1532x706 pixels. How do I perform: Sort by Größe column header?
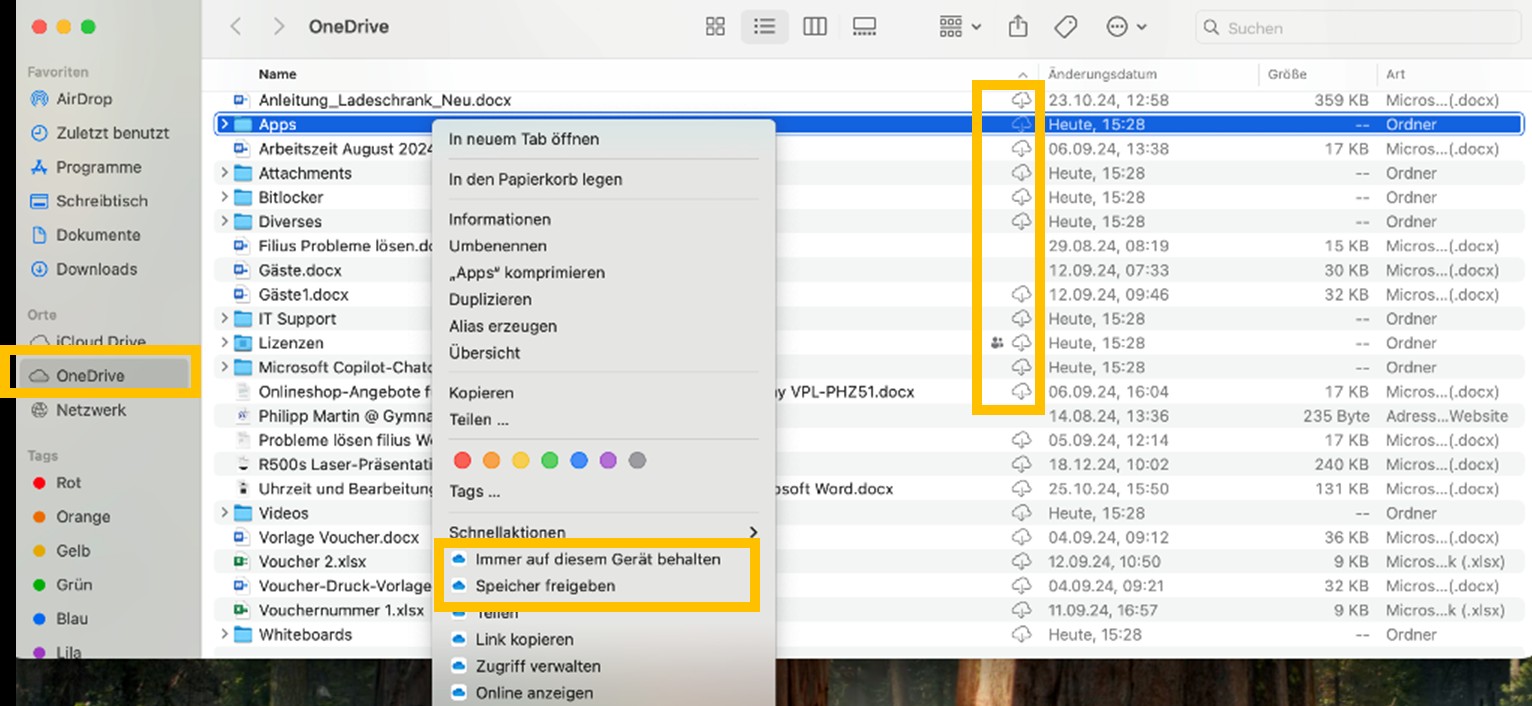tap(1287, 74)
